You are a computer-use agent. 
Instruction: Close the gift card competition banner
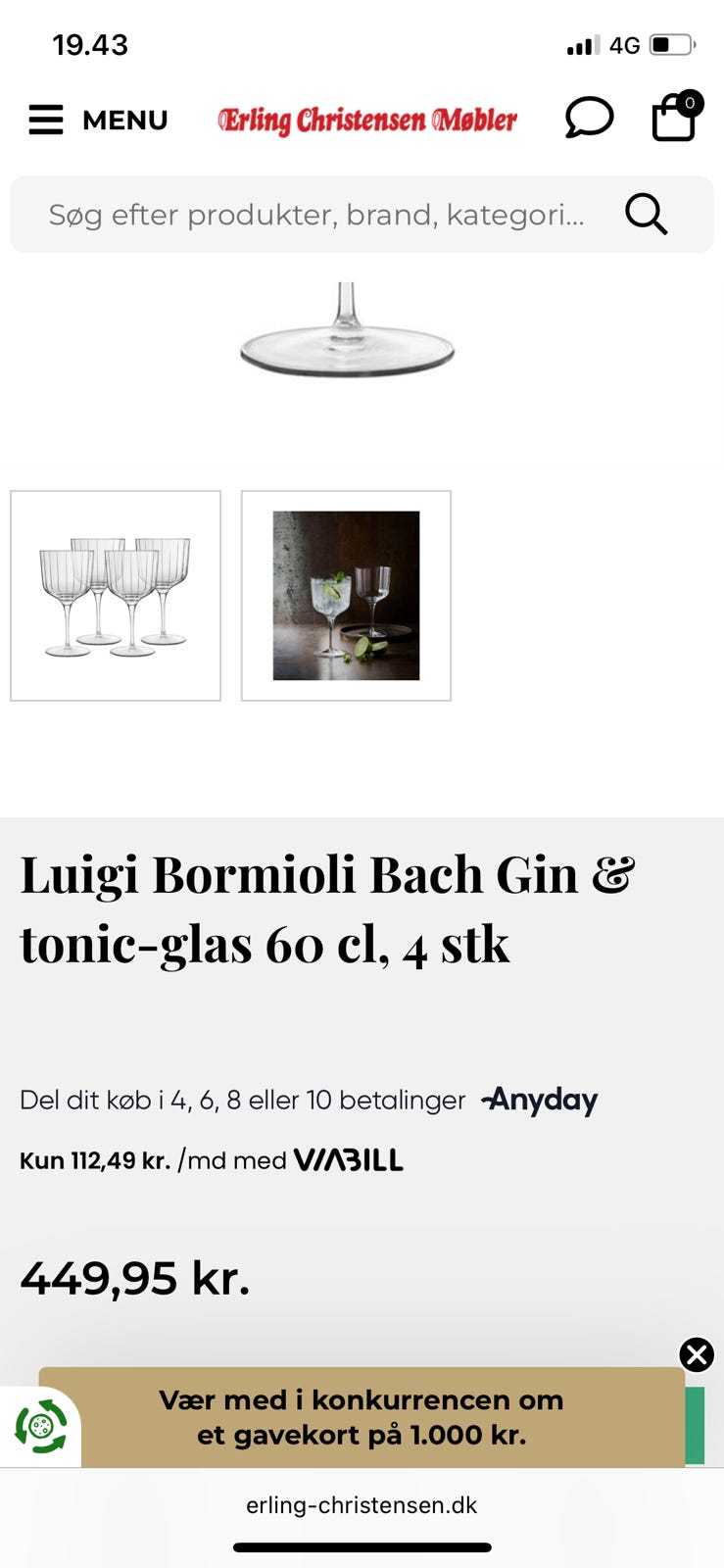click(x=697, y=1355)
